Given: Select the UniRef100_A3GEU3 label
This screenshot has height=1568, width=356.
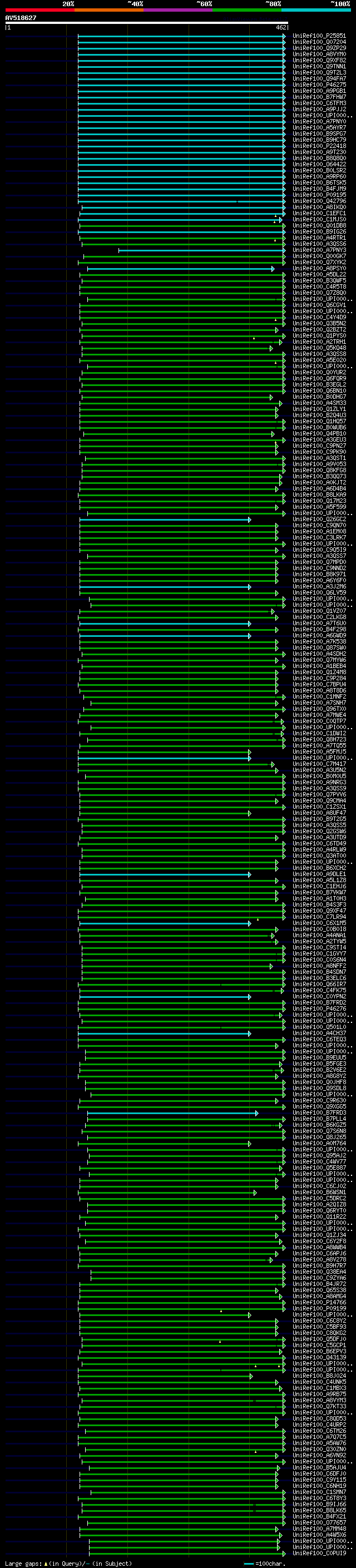Looking at the screenshot, I should pyautogui.click(x=319, y=439).
